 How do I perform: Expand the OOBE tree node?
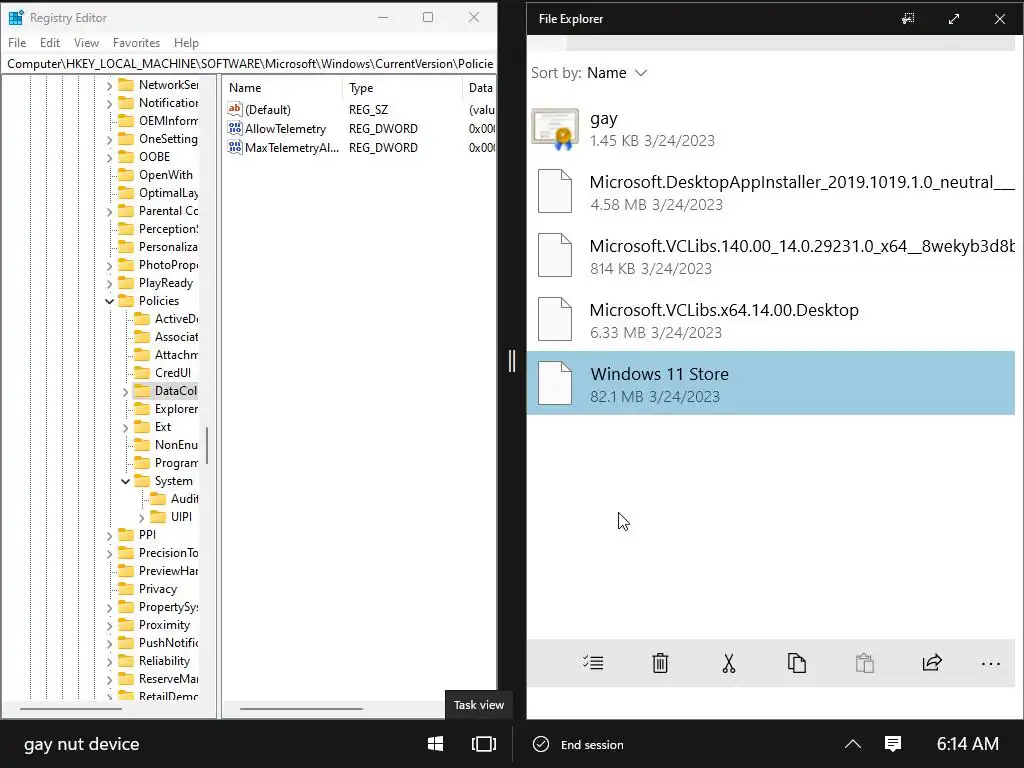click(109, 157)
